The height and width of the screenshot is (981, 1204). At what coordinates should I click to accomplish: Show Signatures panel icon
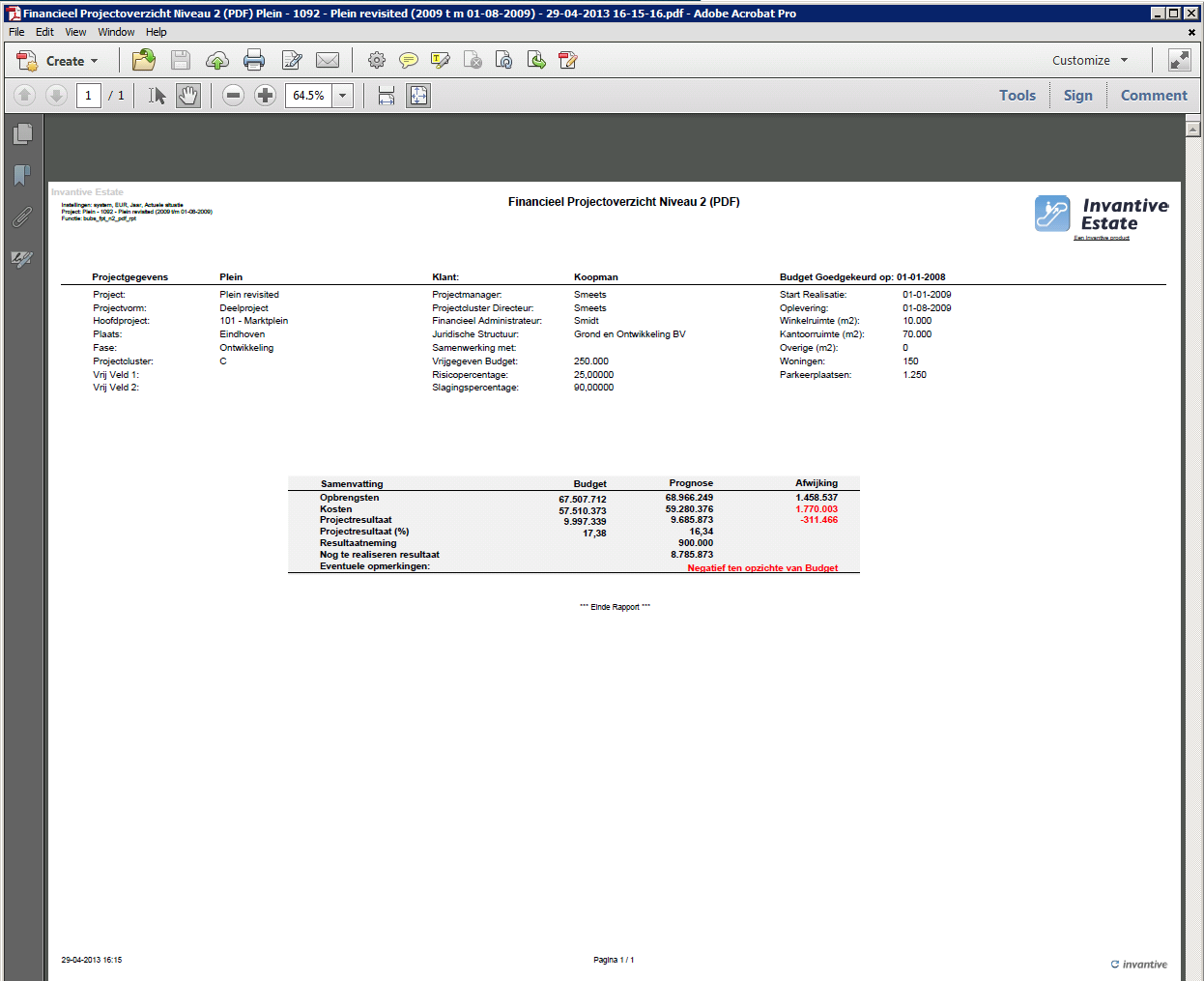(22, 259)
